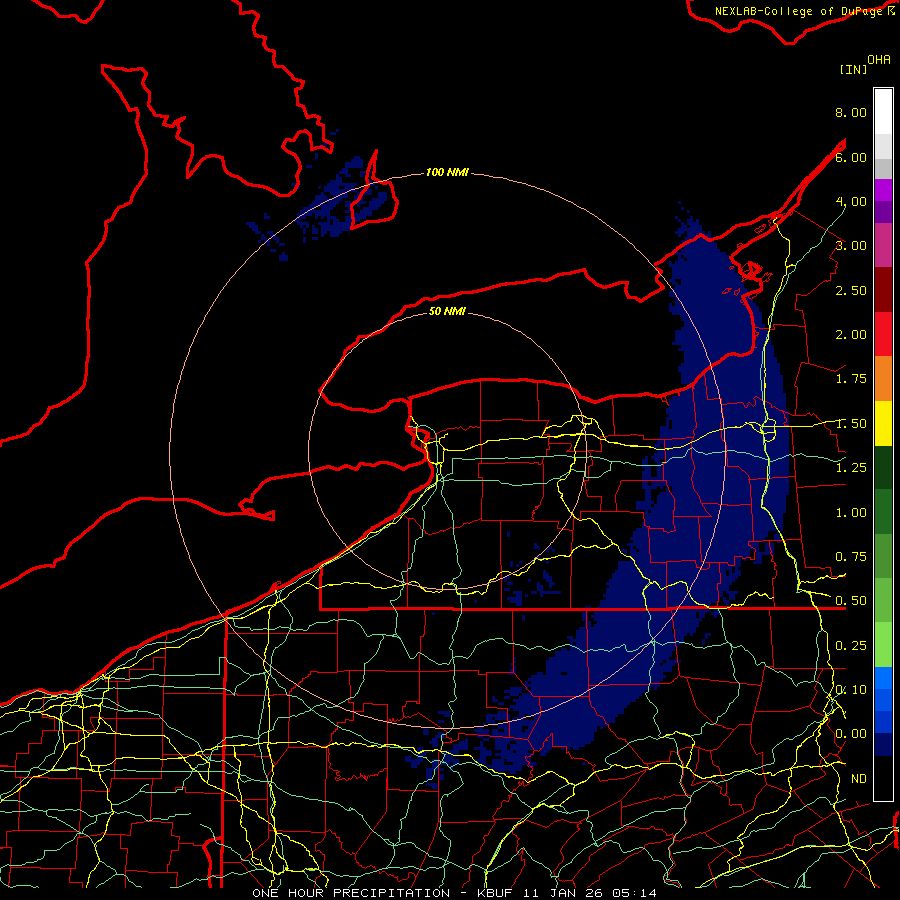Pick the dark red legend swatch
The height and width of the screenshot is (900, 900).
tap(883, 290)
